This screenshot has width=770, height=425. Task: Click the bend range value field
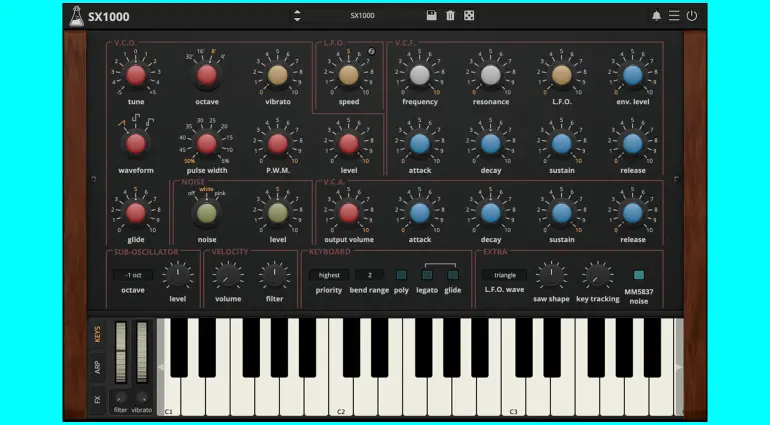(369, 275)
